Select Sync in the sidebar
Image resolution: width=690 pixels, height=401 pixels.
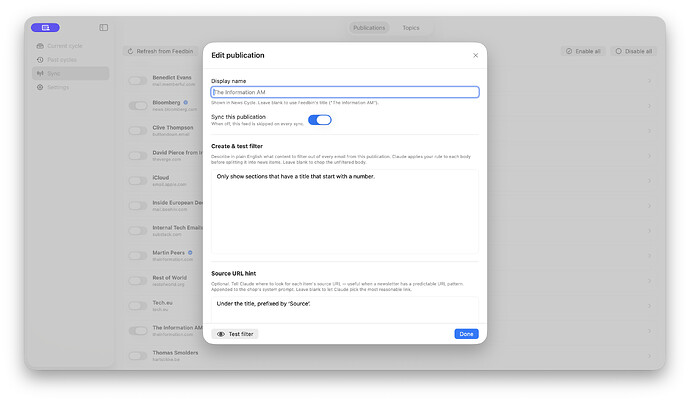[x=70, y=74]
